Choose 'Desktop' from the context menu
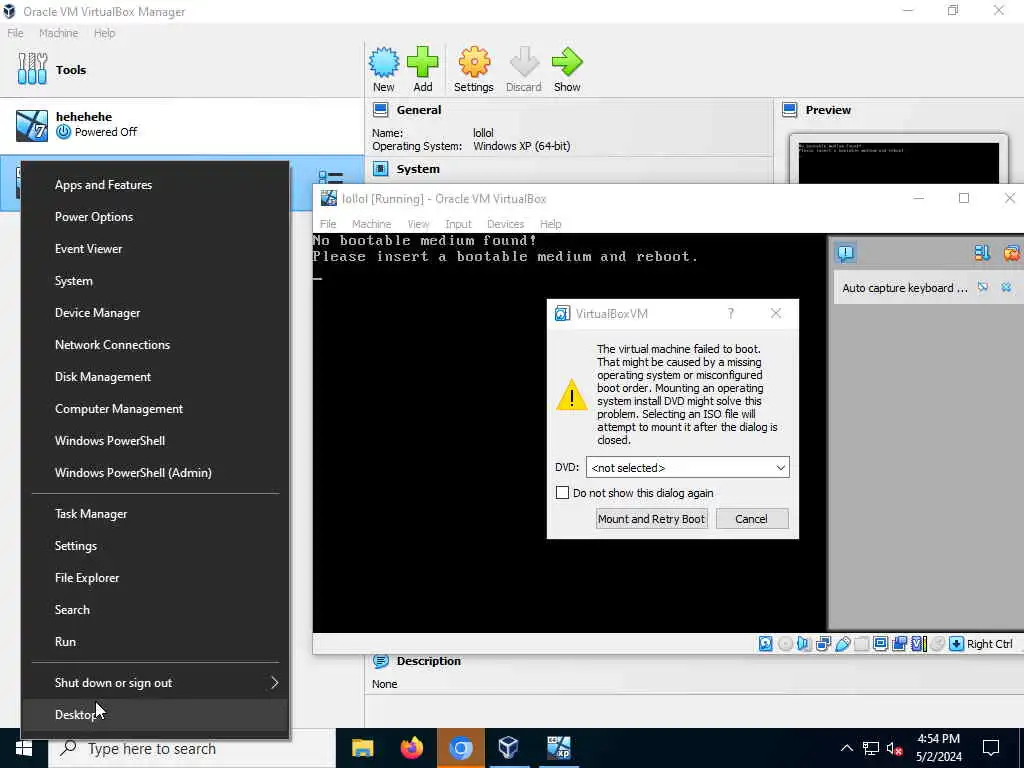 155,714
